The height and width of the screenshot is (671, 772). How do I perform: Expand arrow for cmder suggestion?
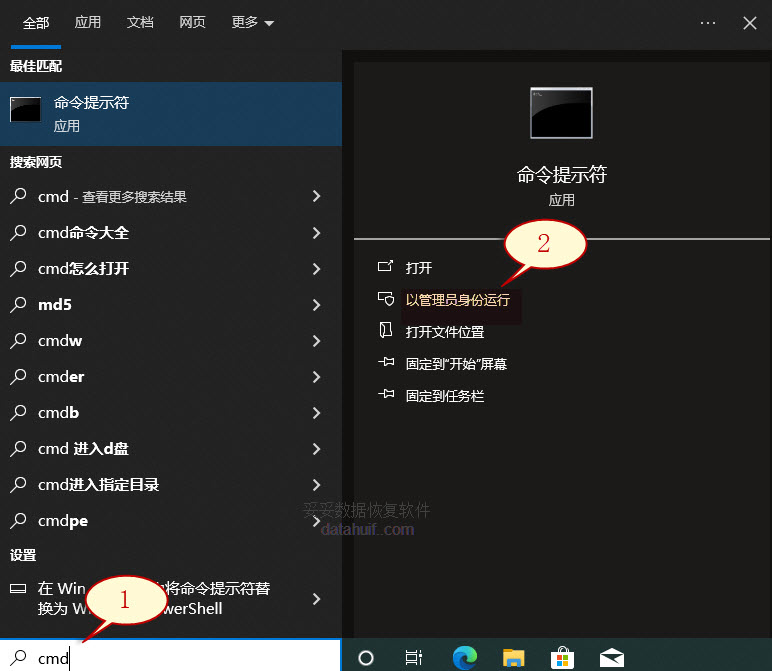[317, 376]
